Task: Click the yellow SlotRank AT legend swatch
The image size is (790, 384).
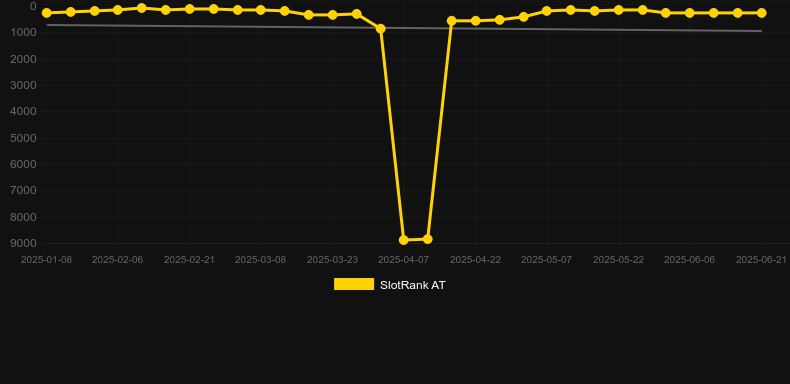Action: tap(354, 284)
